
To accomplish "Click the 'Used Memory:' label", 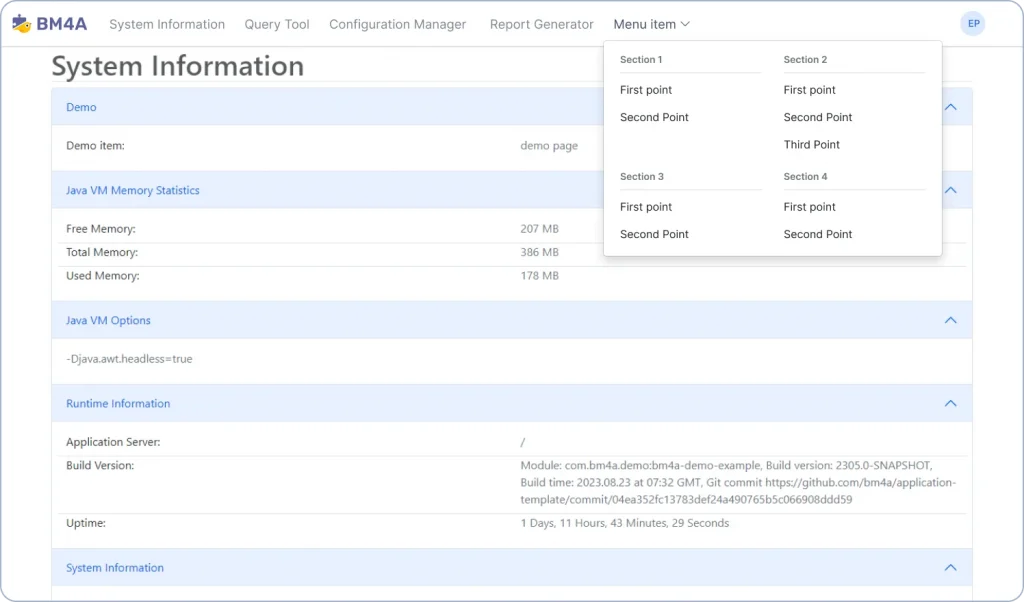I will (x=103, y=276).
